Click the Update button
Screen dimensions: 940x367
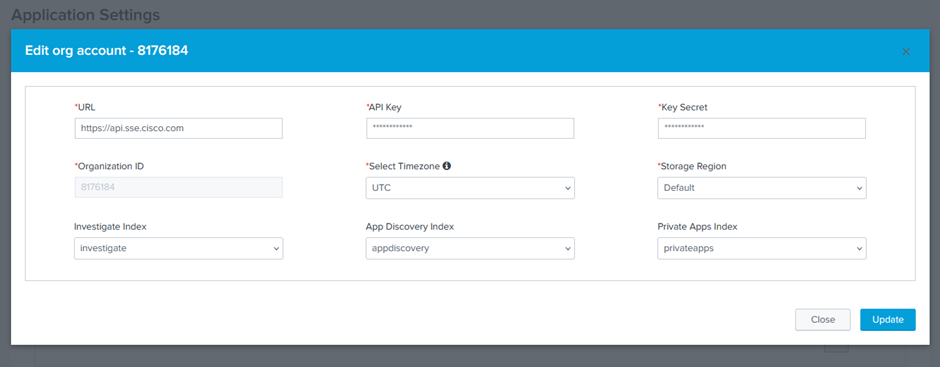click(888, 320)
